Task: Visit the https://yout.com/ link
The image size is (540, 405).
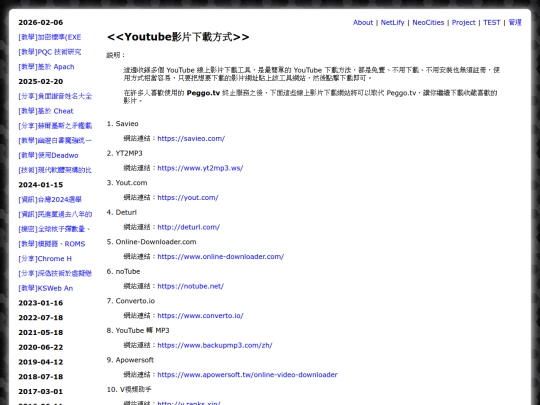Action: click(188, 198)
